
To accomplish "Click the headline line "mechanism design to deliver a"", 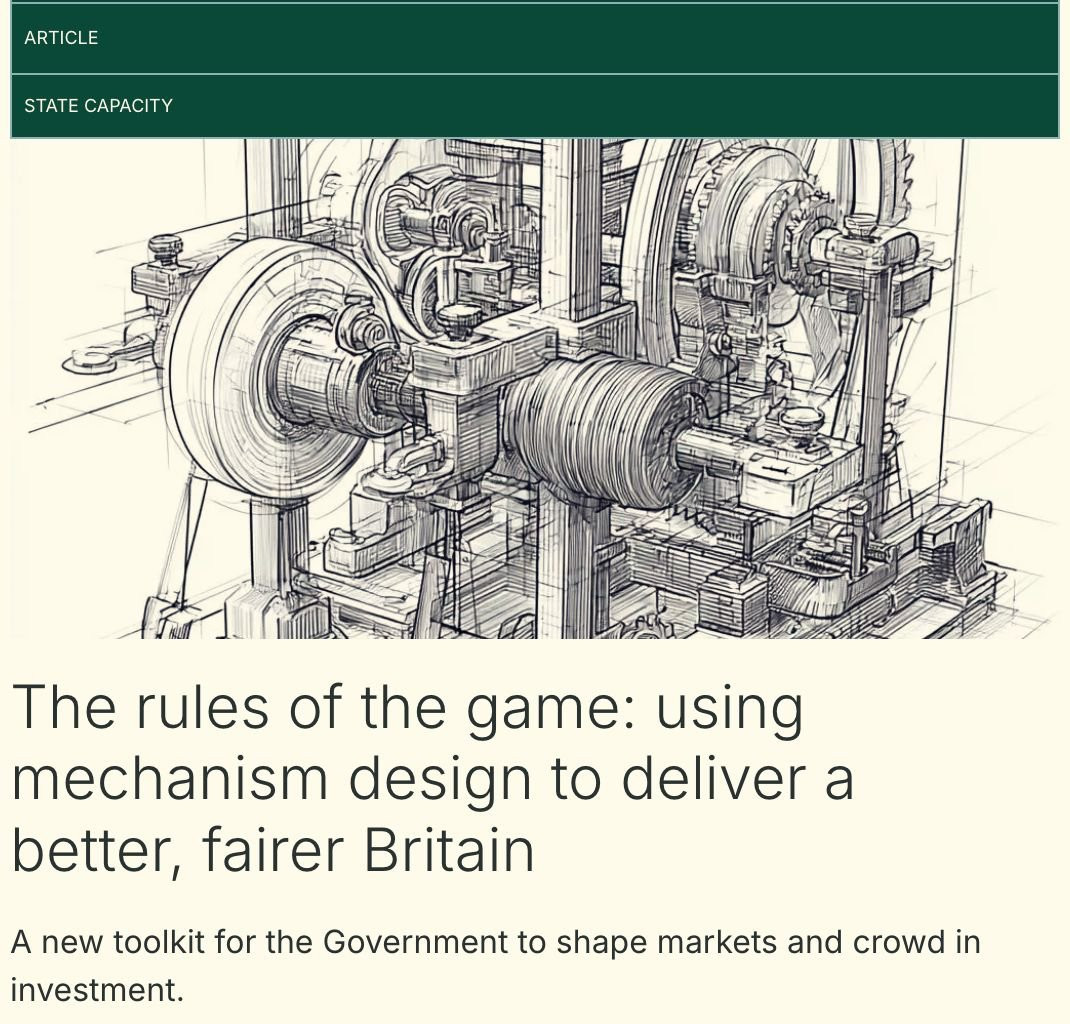I will (x=433, y=779).
